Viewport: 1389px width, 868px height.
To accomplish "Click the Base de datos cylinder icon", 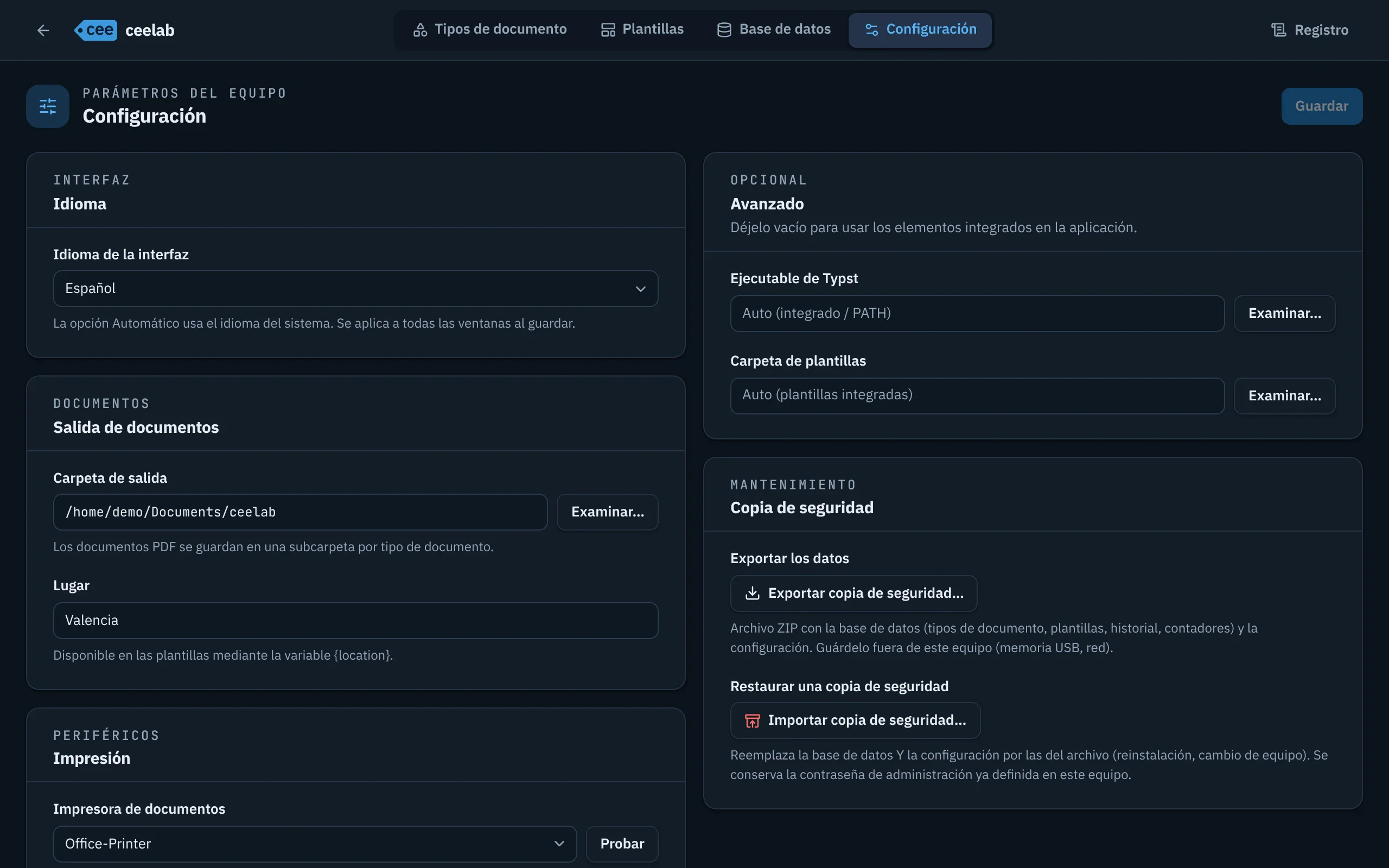I will pyautogui.click(x=724, y=30).
